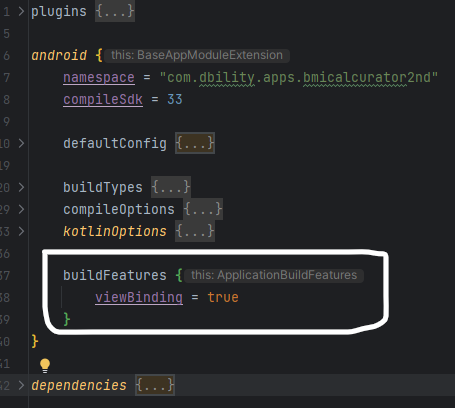Expand the defaultConfig fold arrow in gutter

click(x=21, y=143)
